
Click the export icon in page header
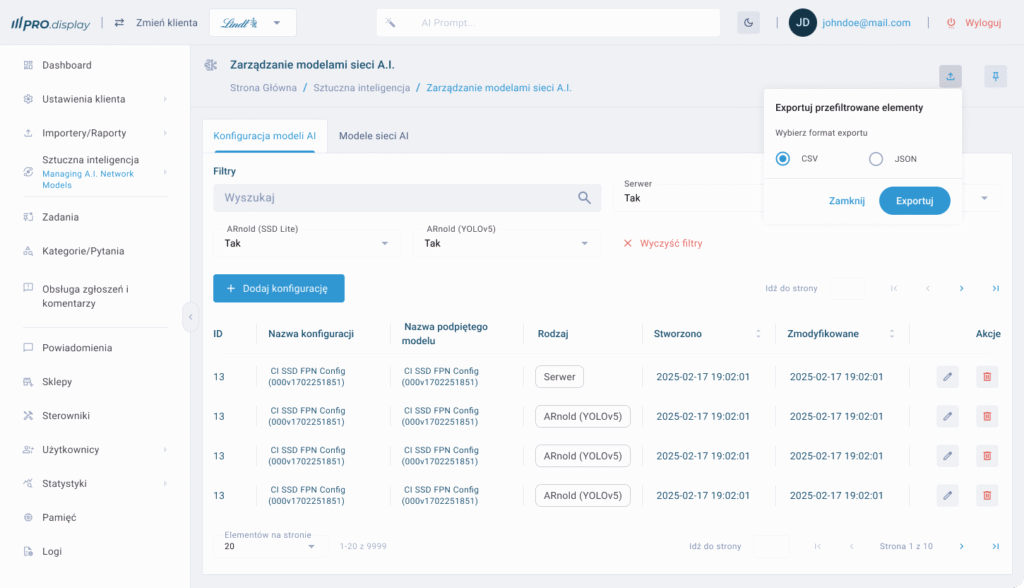click(x=950, y=76)
